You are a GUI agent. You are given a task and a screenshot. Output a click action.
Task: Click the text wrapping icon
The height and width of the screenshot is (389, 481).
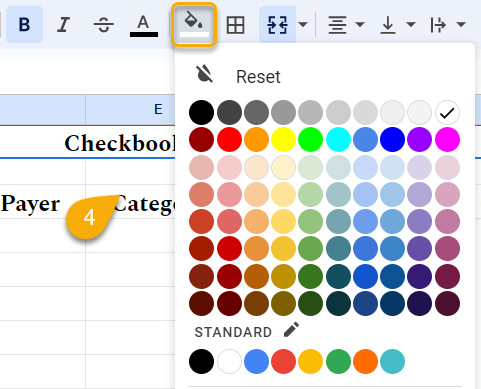coord(438,25)
